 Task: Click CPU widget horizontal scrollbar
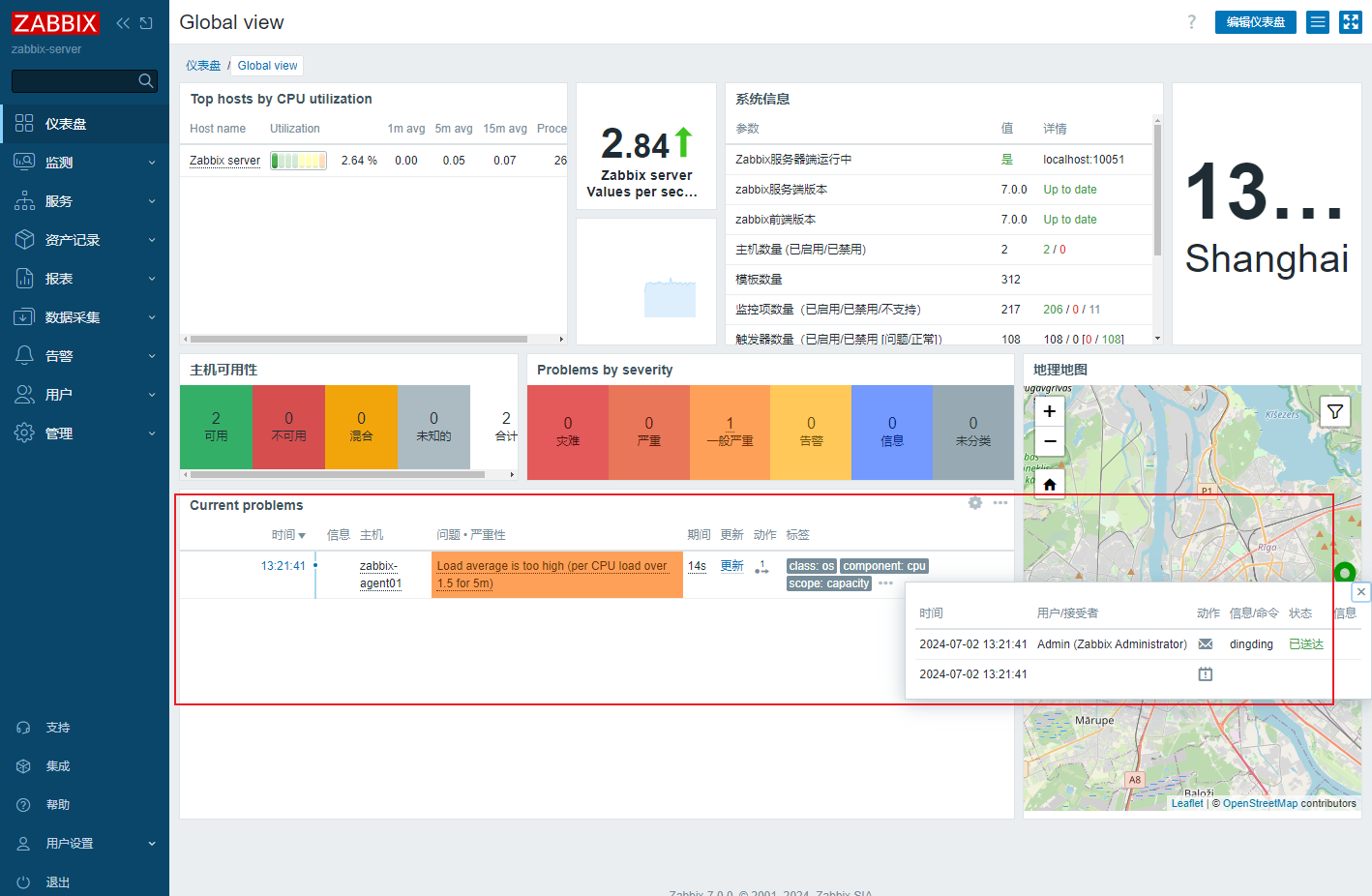(x=358, y=340)
